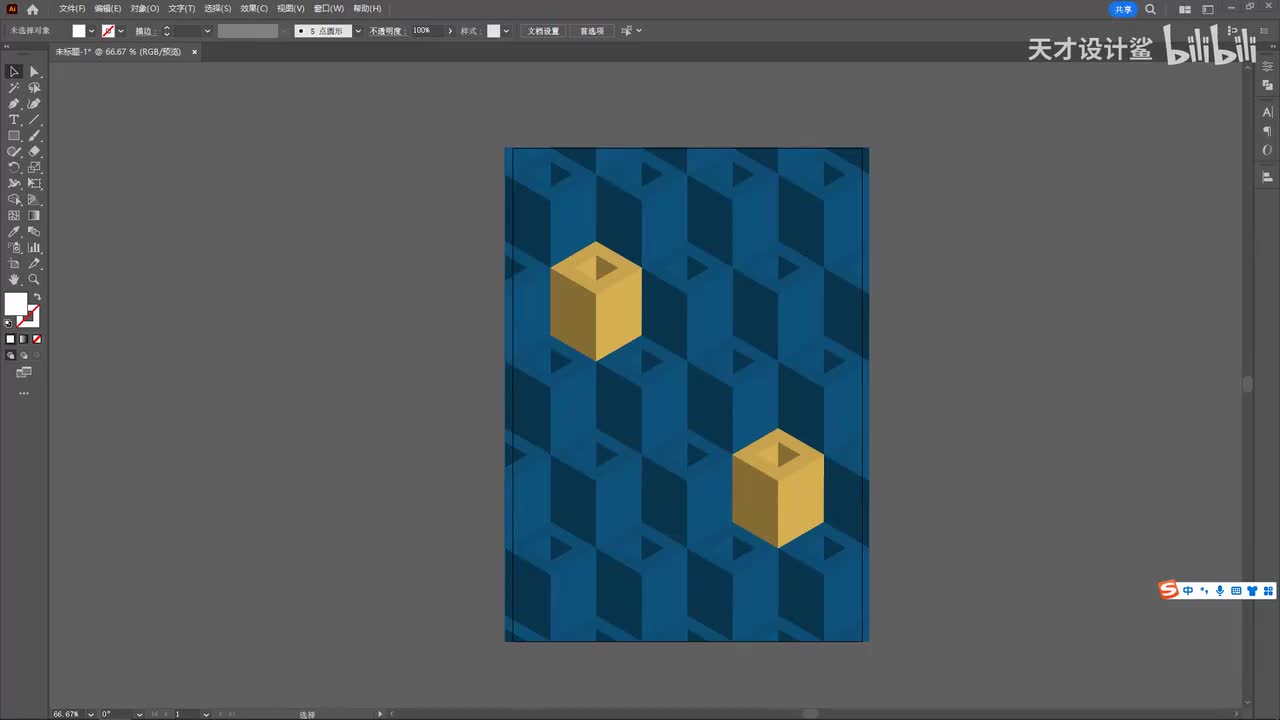Click the 首选项 button
Viewport: 1280px width, 720px height.
click(592, 31)
